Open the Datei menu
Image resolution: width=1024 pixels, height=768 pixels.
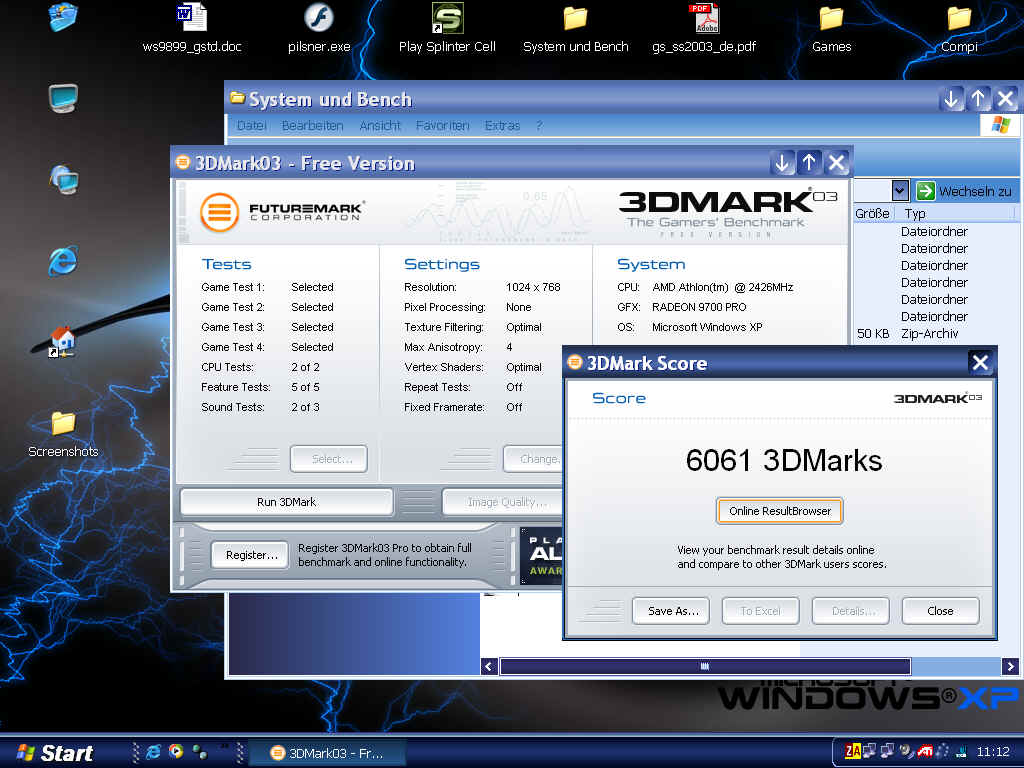[251, 125]
